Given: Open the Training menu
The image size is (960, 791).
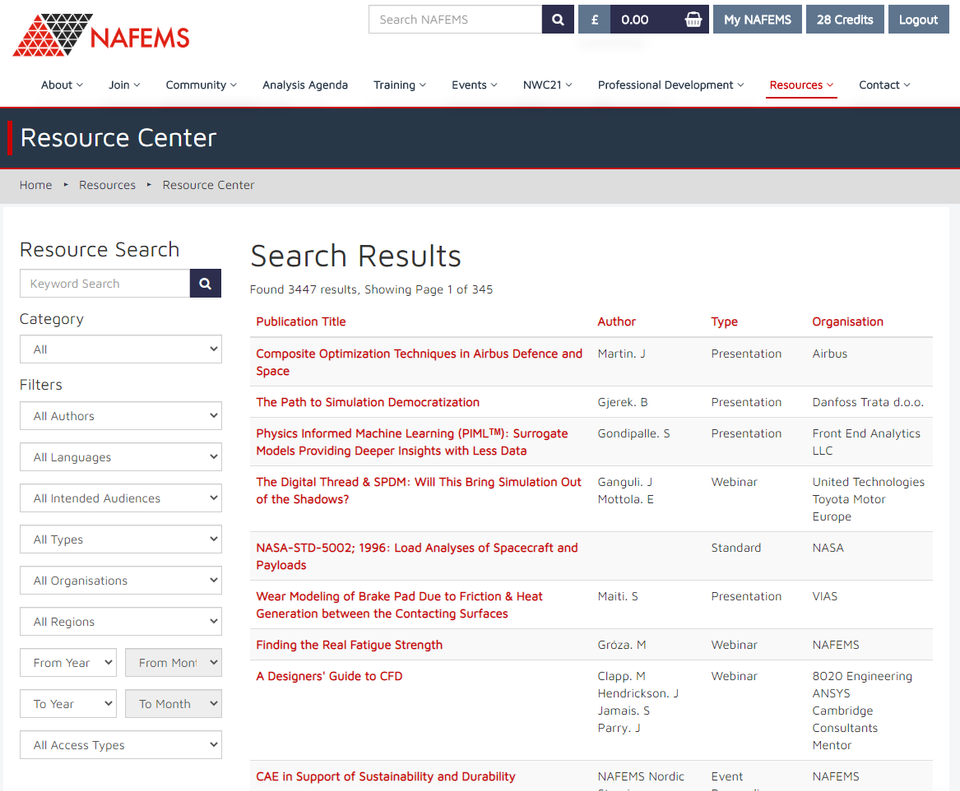Looking at the screenshot, I should [399, 85].
